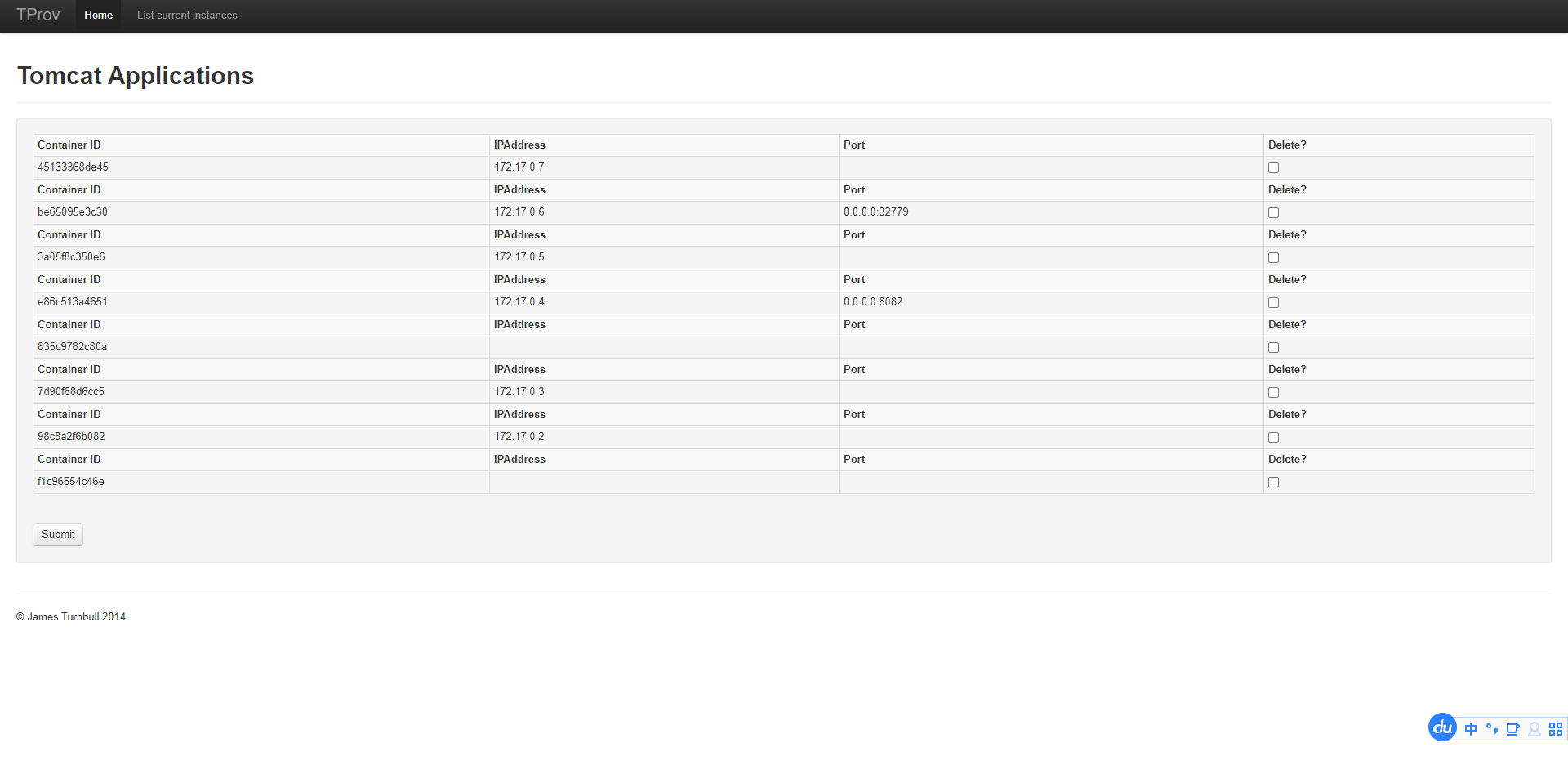
Task: Check Delete box for container 45133368de45
Action: point(1273,168)
